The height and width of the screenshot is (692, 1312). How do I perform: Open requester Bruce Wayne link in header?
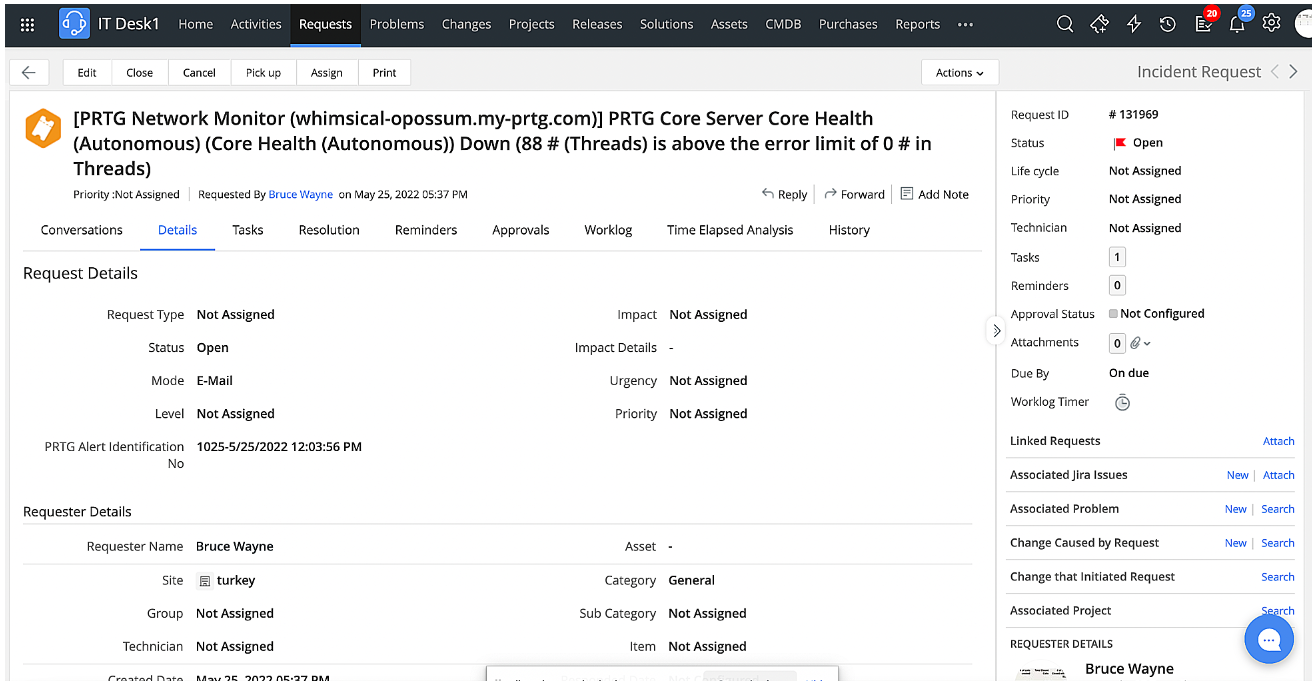tap(300, 194)
